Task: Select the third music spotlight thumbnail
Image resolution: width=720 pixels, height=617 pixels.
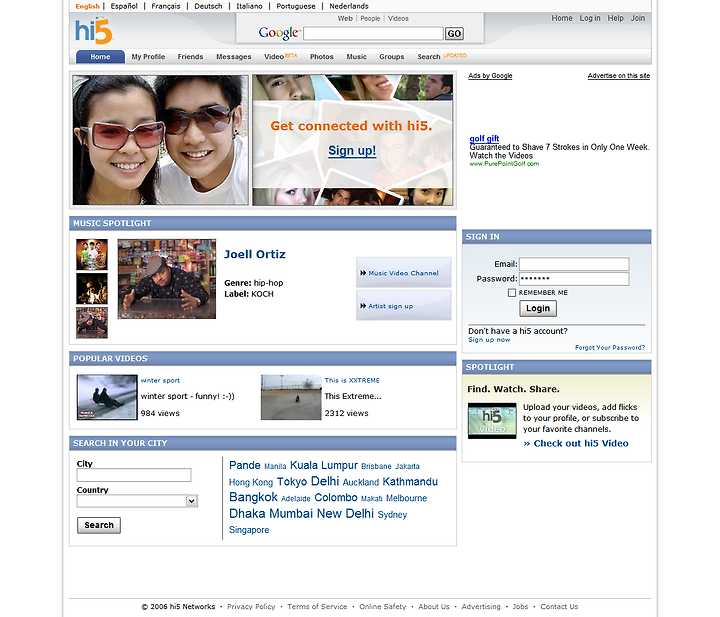Action: (x=92, y=323)
